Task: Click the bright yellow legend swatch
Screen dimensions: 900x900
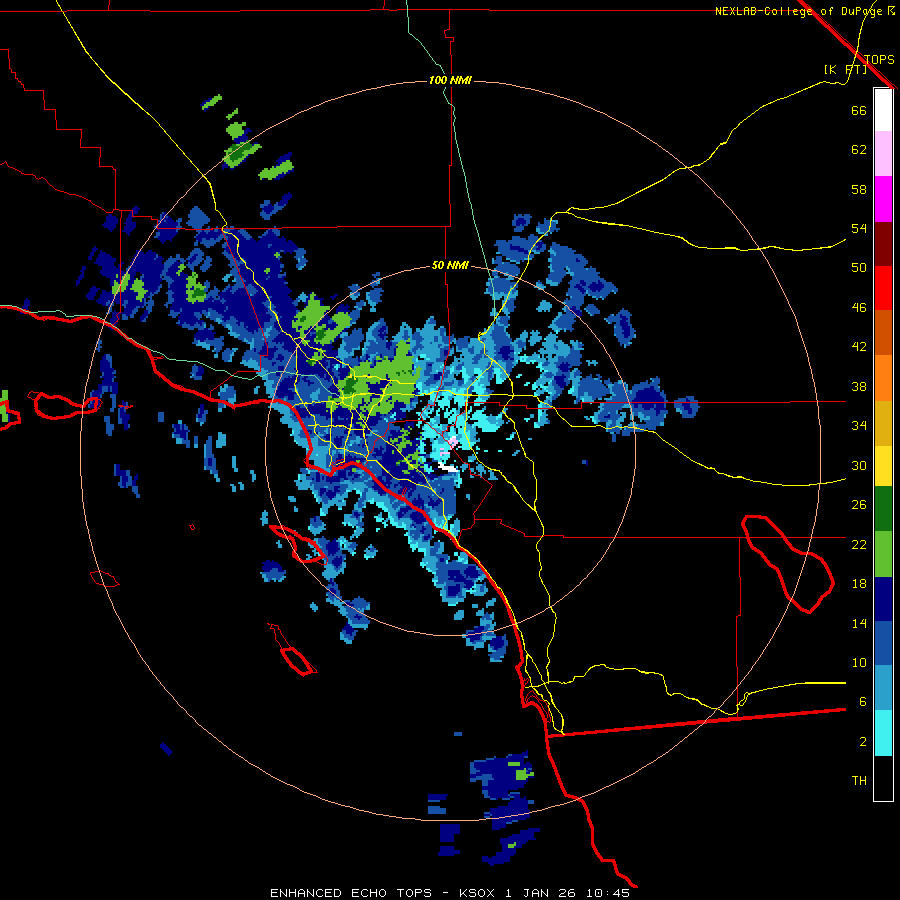Action: [x=883, y=466]
